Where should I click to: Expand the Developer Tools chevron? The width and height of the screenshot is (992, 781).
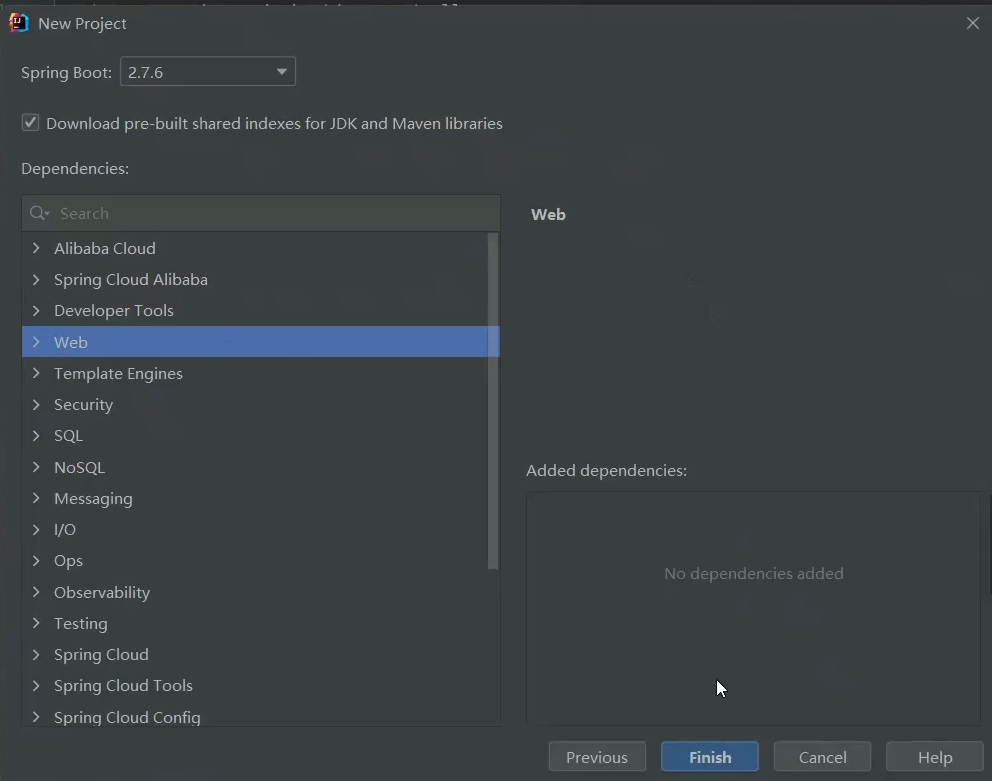(36, 311)
